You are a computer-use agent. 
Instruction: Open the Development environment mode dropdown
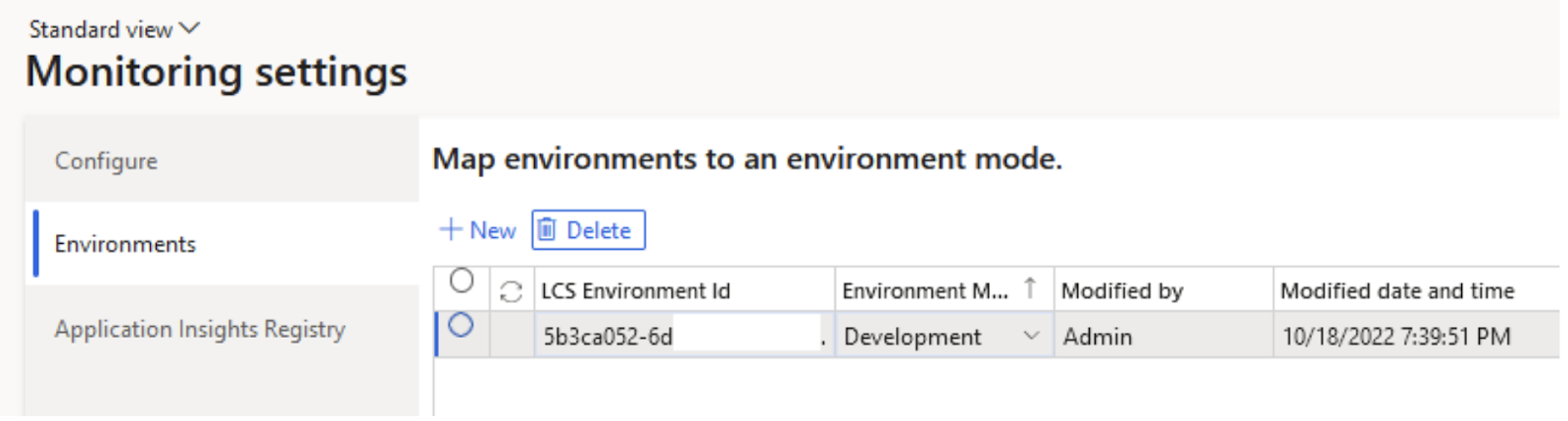click(1031, 336)
